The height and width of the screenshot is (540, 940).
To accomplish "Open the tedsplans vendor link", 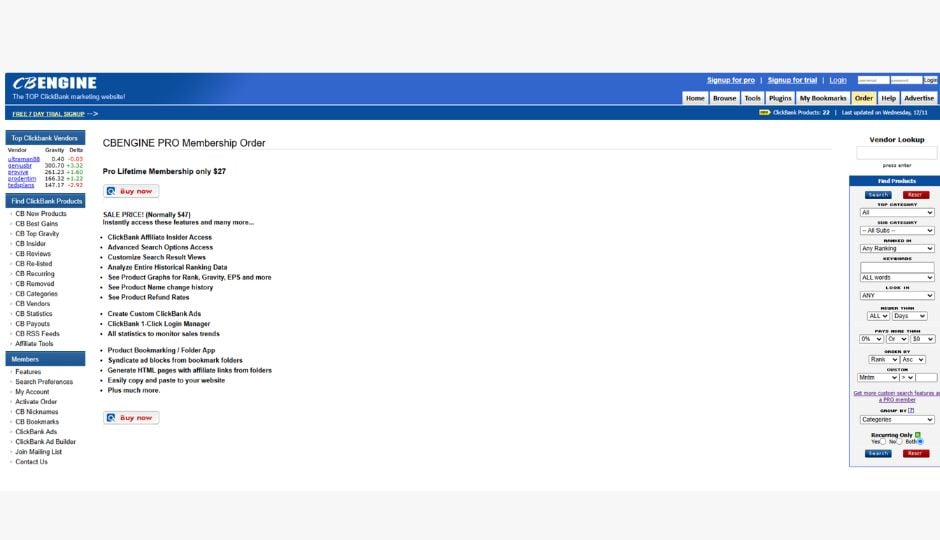I will [21, 185].
